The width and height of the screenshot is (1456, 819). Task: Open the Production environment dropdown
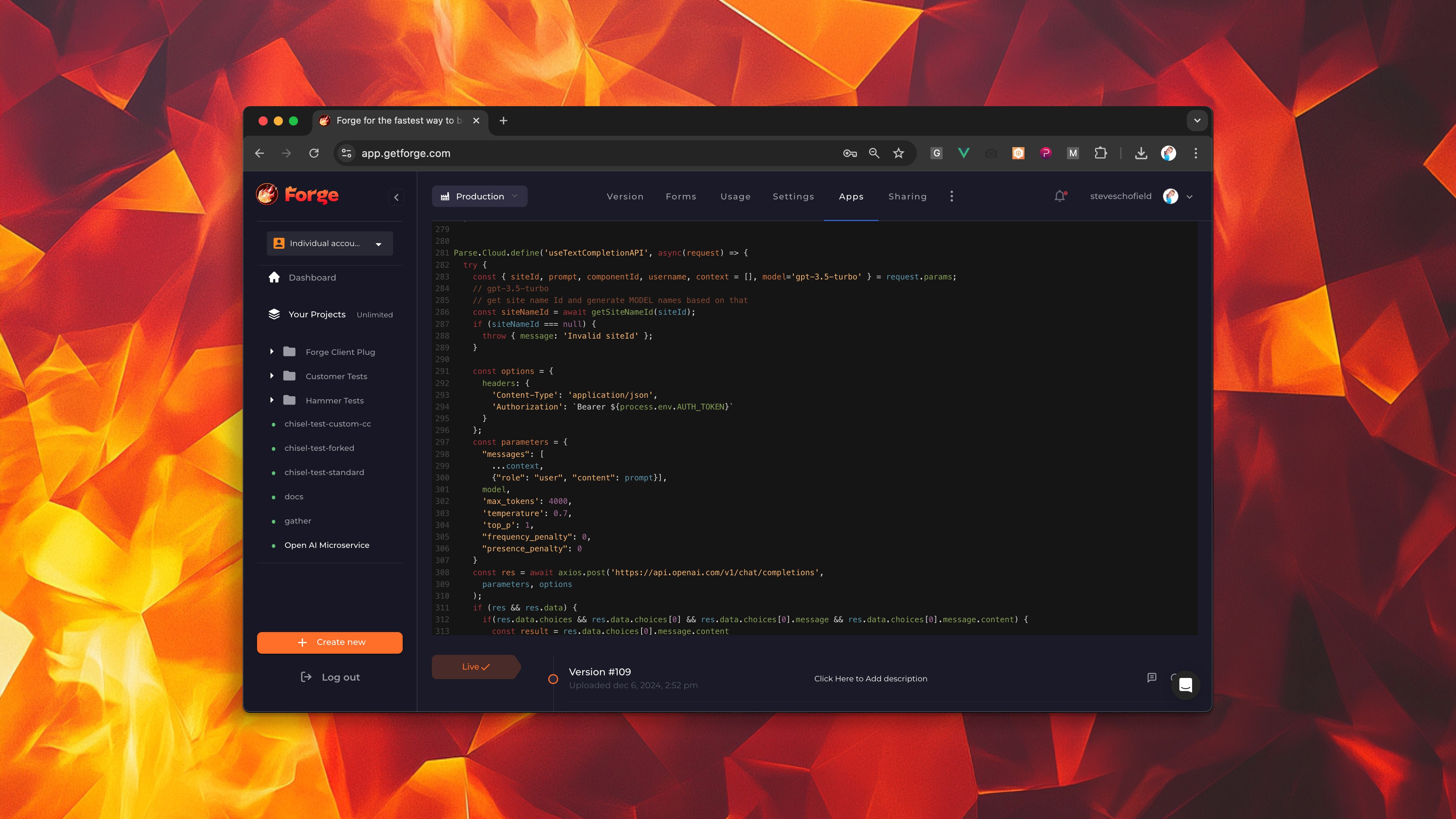pos(479,196)
